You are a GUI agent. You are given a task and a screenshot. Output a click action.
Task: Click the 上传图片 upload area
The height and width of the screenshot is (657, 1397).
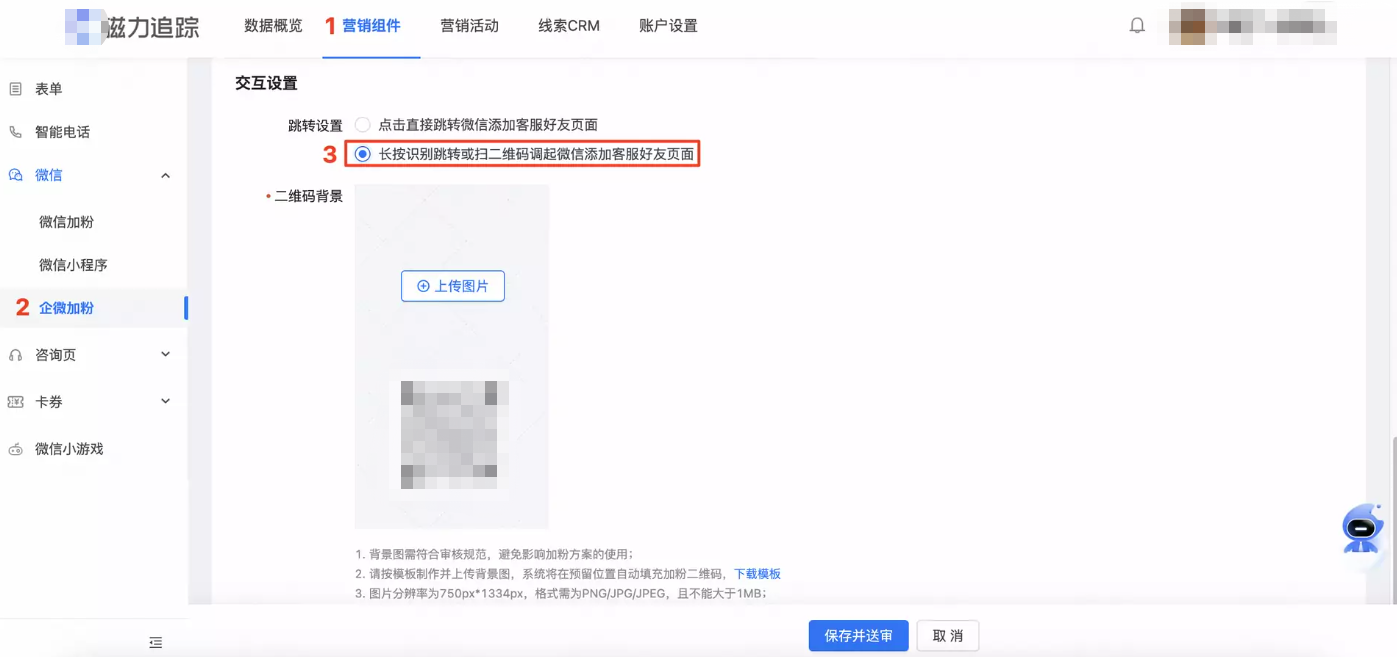click(x=452, y=286)
